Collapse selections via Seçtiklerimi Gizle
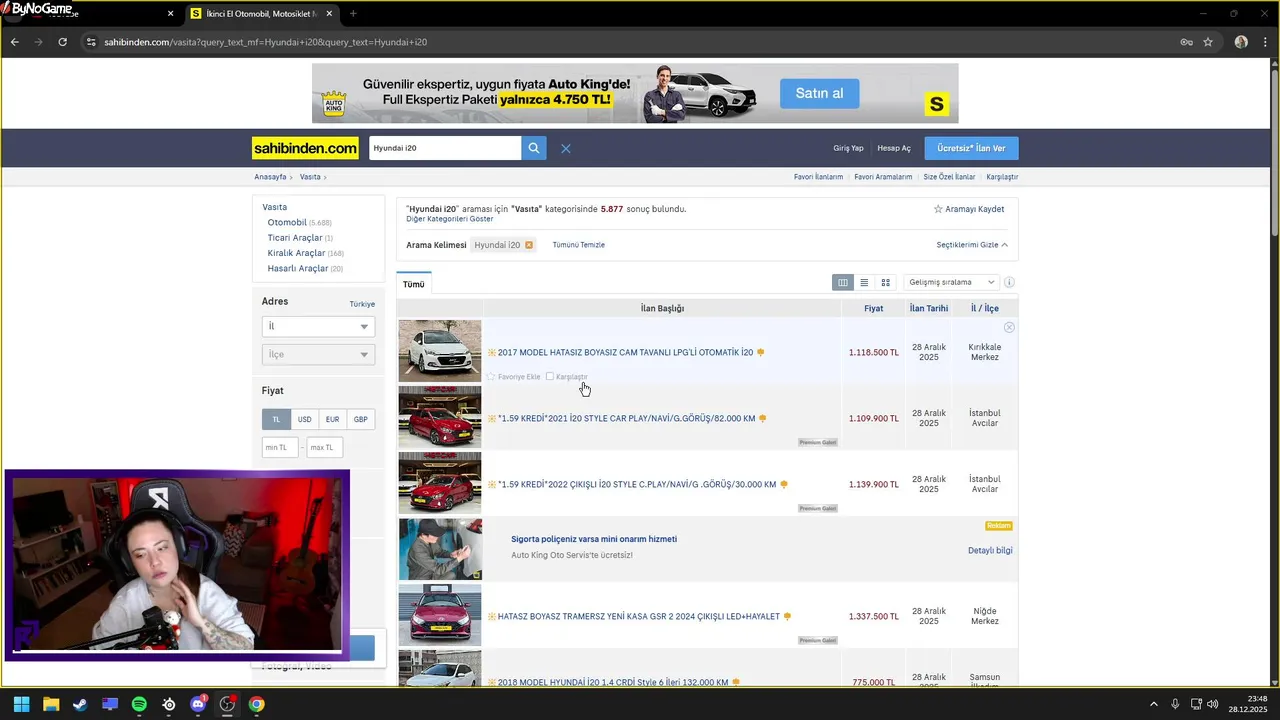The image size is (1280, 720). (x=972, y=245)
